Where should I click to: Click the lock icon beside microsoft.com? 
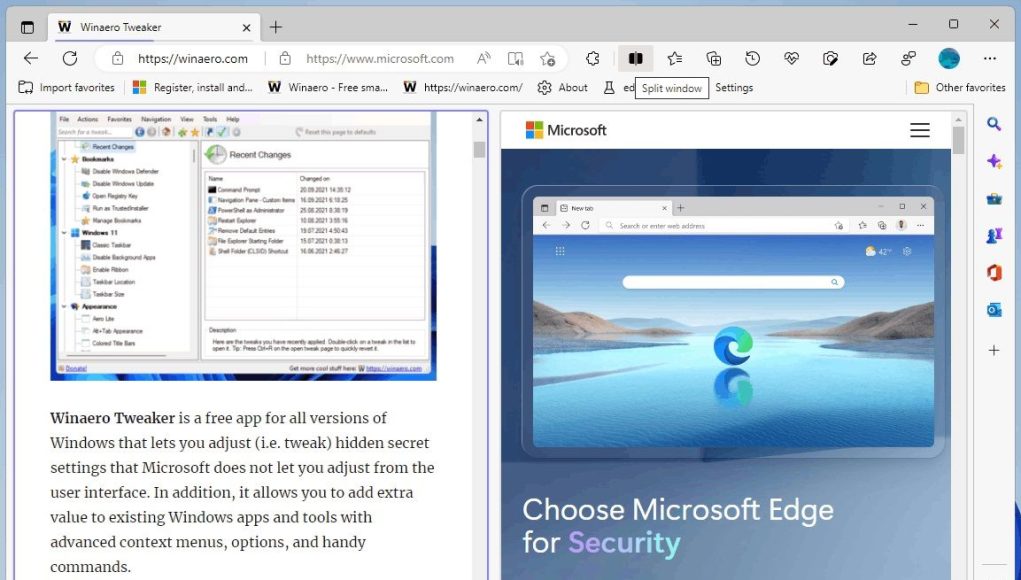[x=285, y=59]
